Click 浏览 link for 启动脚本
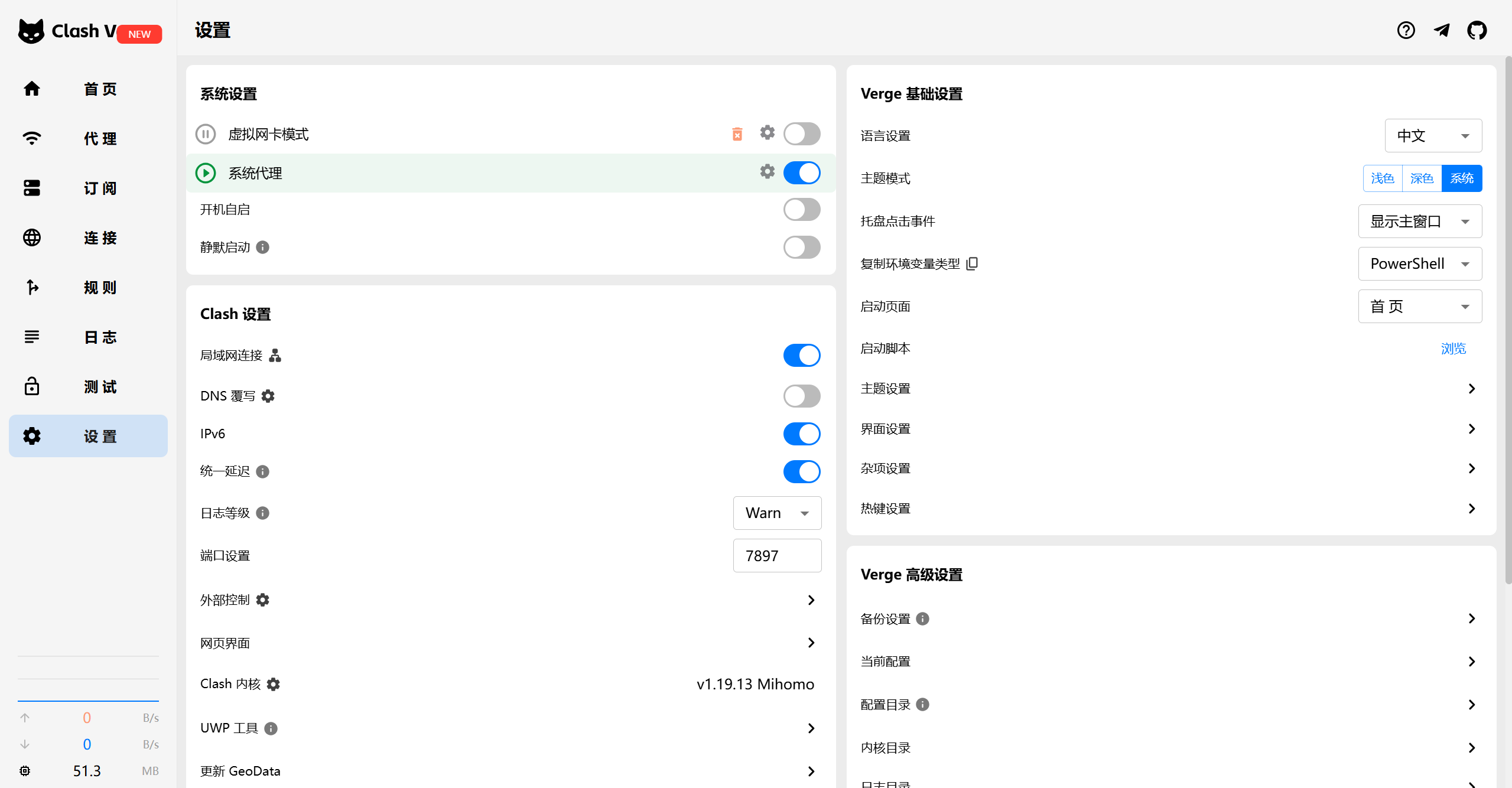This screenshot has height=788, width=1512. pos(1453,349)
